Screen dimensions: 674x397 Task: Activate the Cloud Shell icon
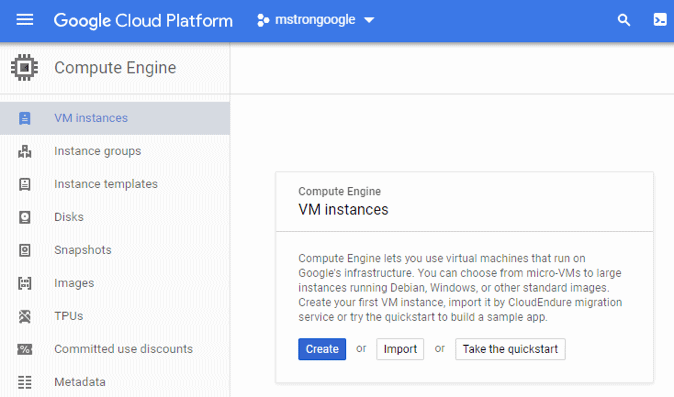point(660,20)
